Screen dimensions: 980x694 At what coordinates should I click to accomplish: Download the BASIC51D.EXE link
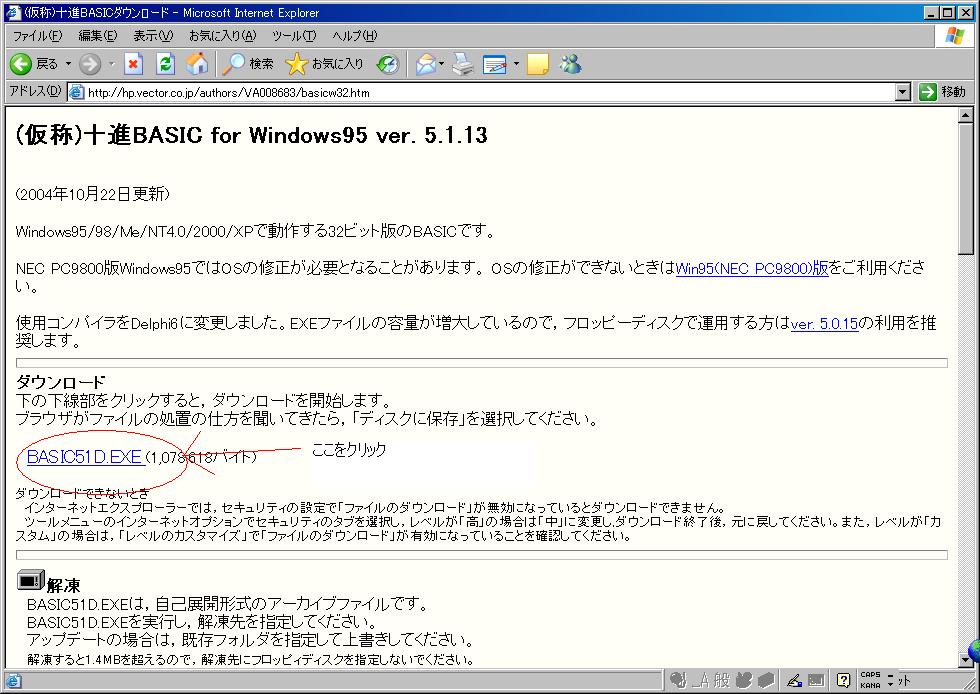85,457
